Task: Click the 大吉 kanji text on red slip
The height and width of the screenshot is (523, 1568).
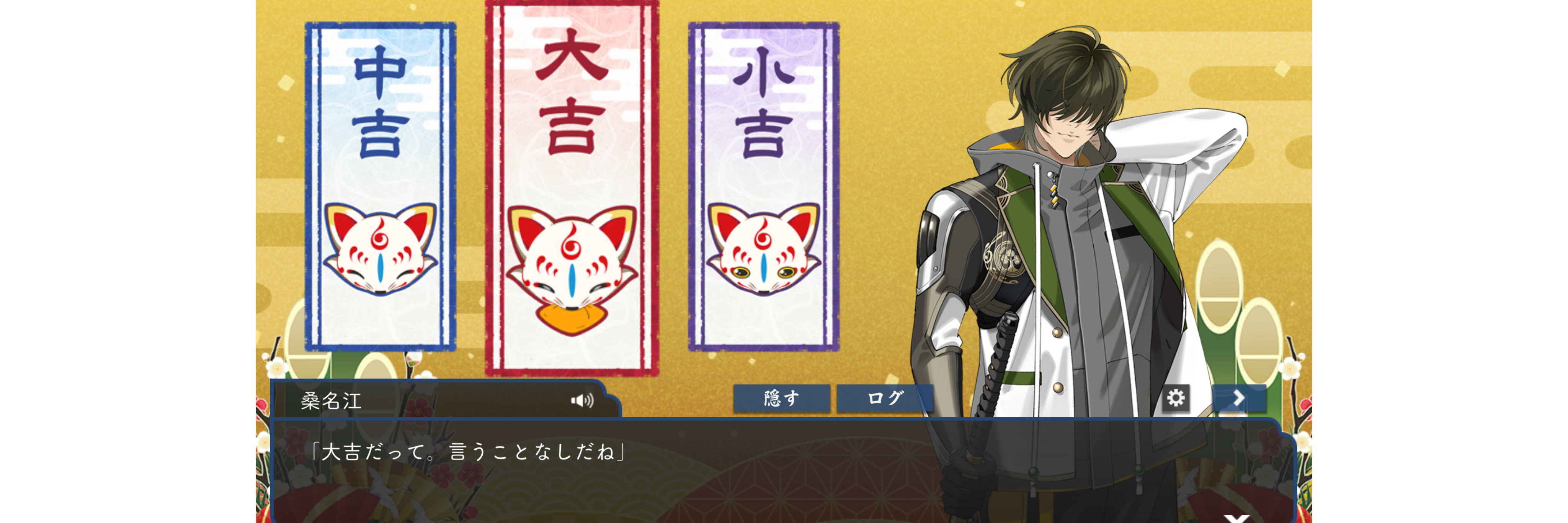Action: click(x=572, y=92)
